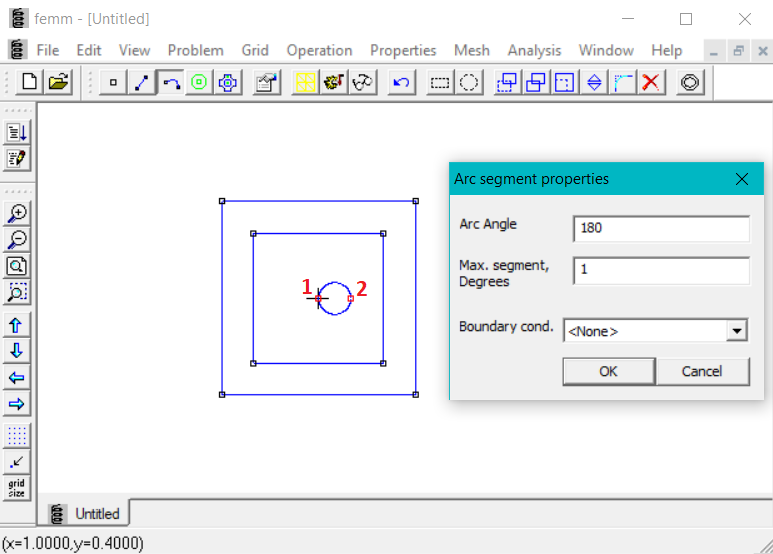Image resolution: width=773 pixels, height=554 pixels.
Task: Click the Arc Angle input field
Action: click(661, 228)
